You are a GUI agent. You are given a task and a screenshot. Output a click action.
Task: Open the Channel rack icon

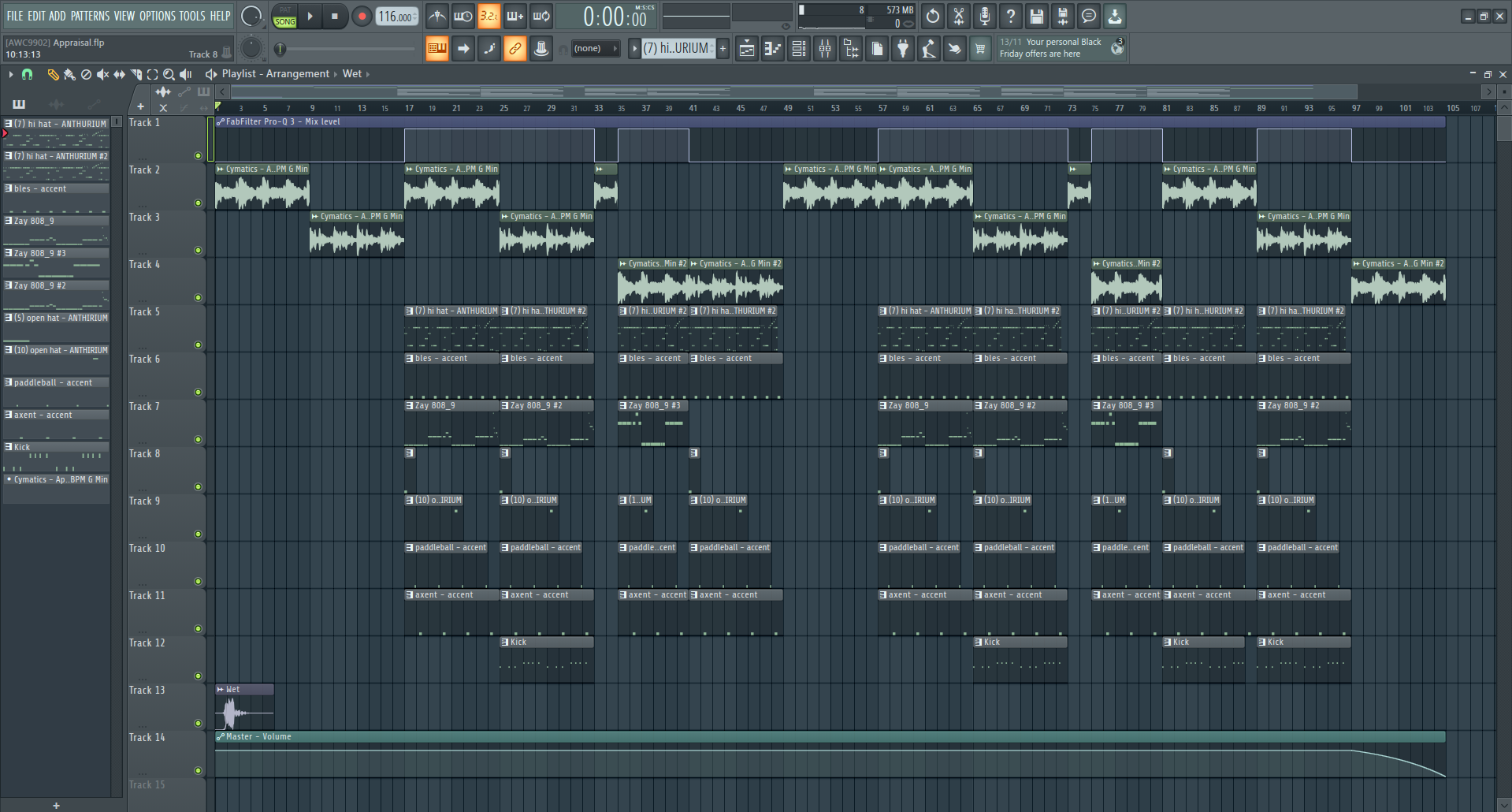(x=799, y=49)
